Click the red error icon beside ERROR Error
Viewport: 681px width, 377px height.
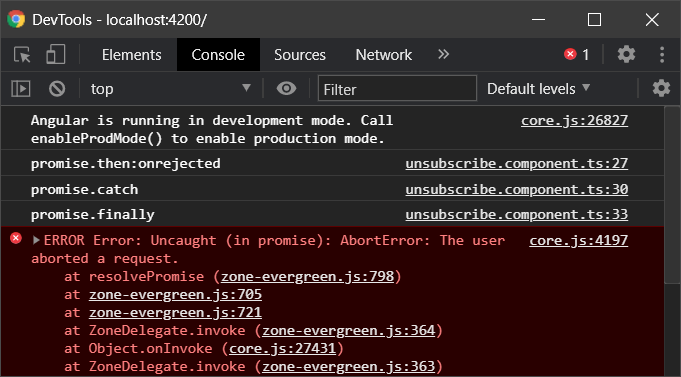16,238
